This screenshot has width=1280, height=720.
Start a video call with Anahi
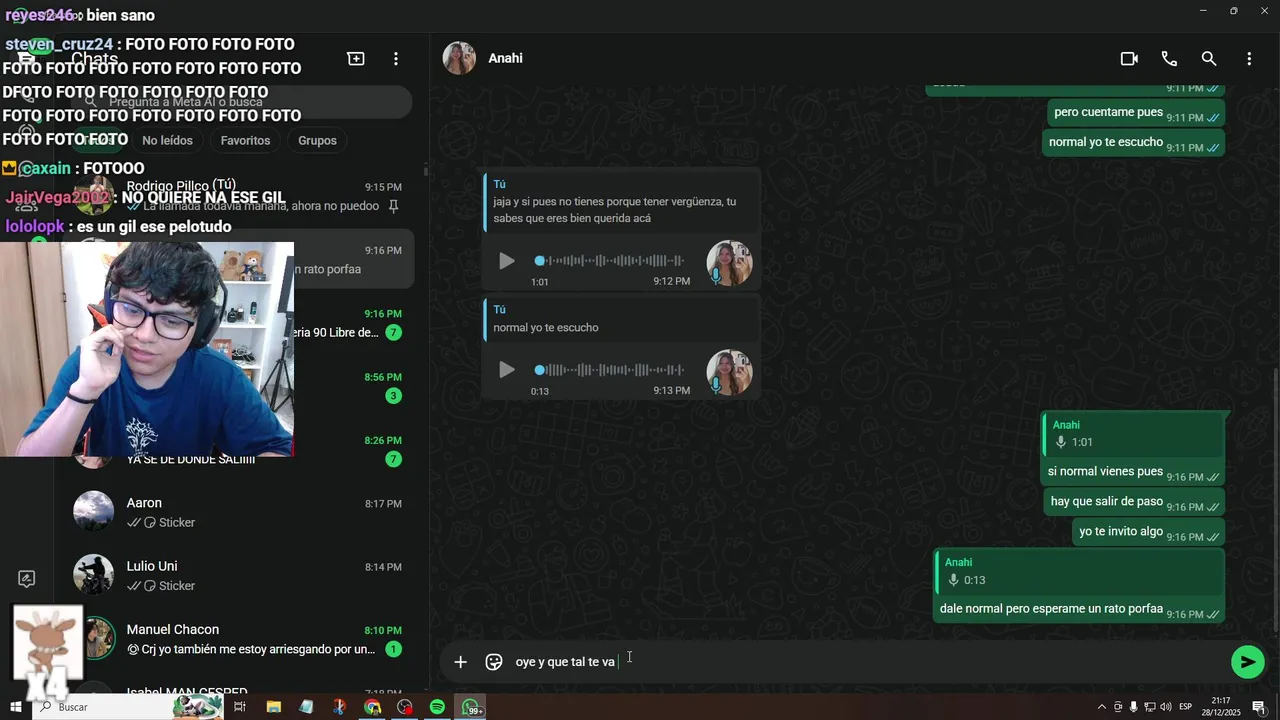tap(1129, 59)
